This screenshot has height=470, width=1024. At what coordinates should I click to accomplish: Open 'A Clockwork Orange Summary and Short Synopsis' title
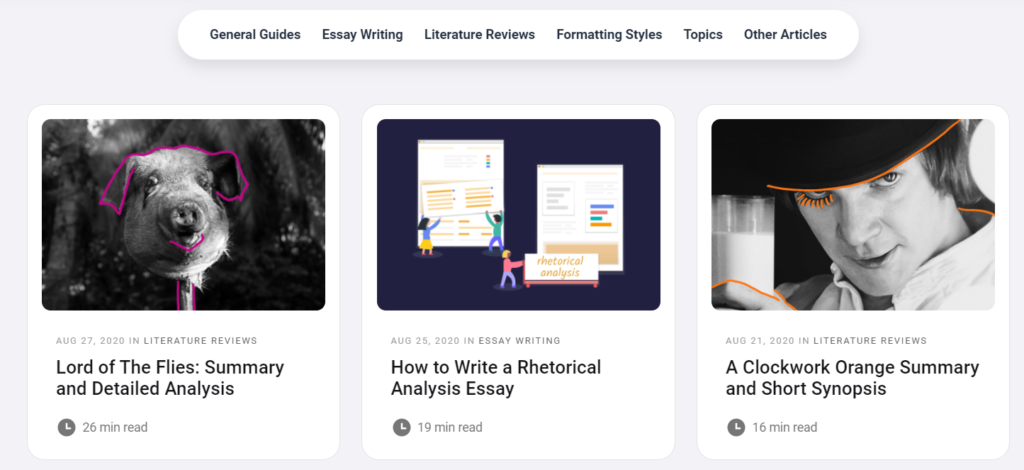pos(852,378)
